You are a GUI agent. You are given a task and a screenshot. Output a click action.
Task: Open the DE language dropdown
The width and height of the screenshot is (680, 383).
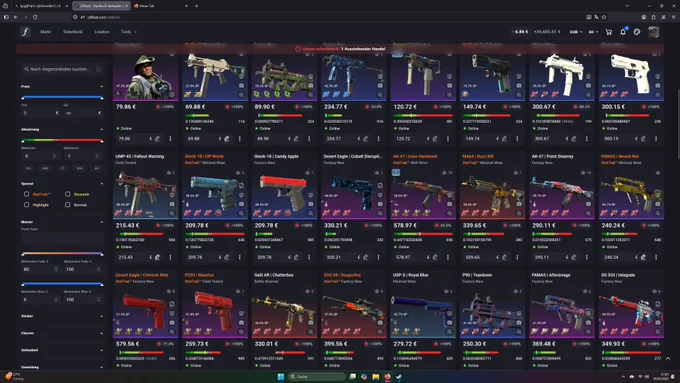pos(593,32)
